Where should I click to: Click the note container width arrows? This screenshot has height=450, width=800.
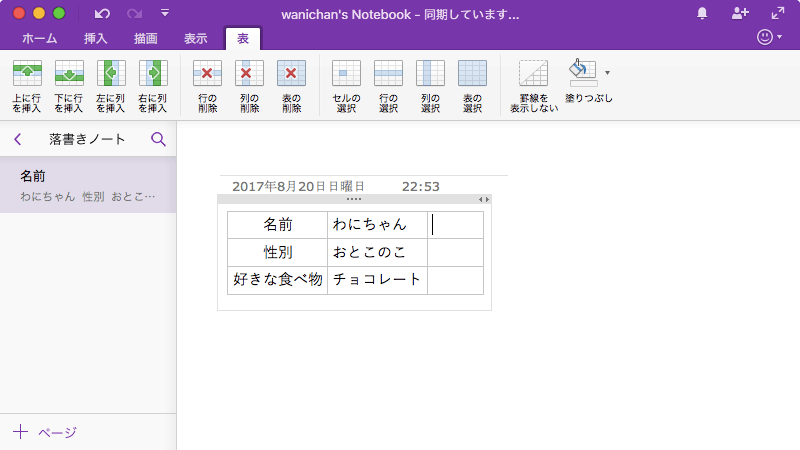click(x=484, y=199)
